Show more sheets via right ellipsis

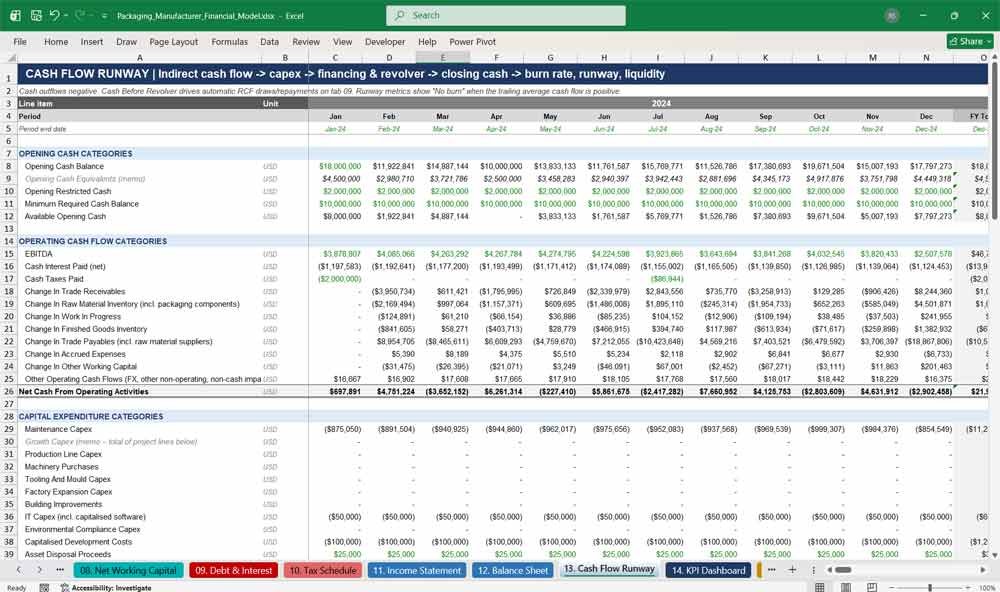point(772,570)
